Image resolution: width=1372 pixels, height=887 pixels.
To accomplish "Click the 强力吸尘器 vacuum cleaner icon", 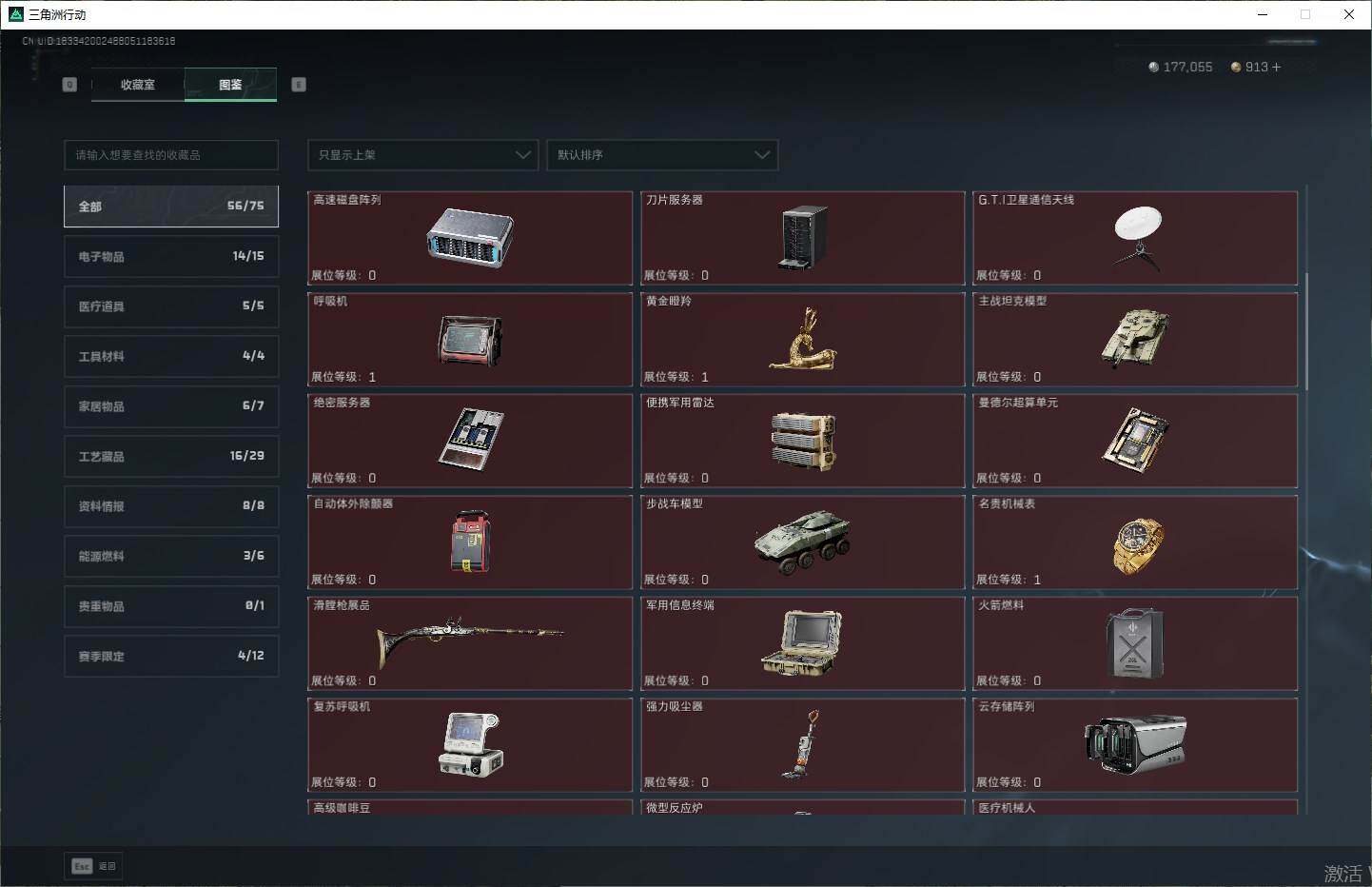I will coord(802,745).
